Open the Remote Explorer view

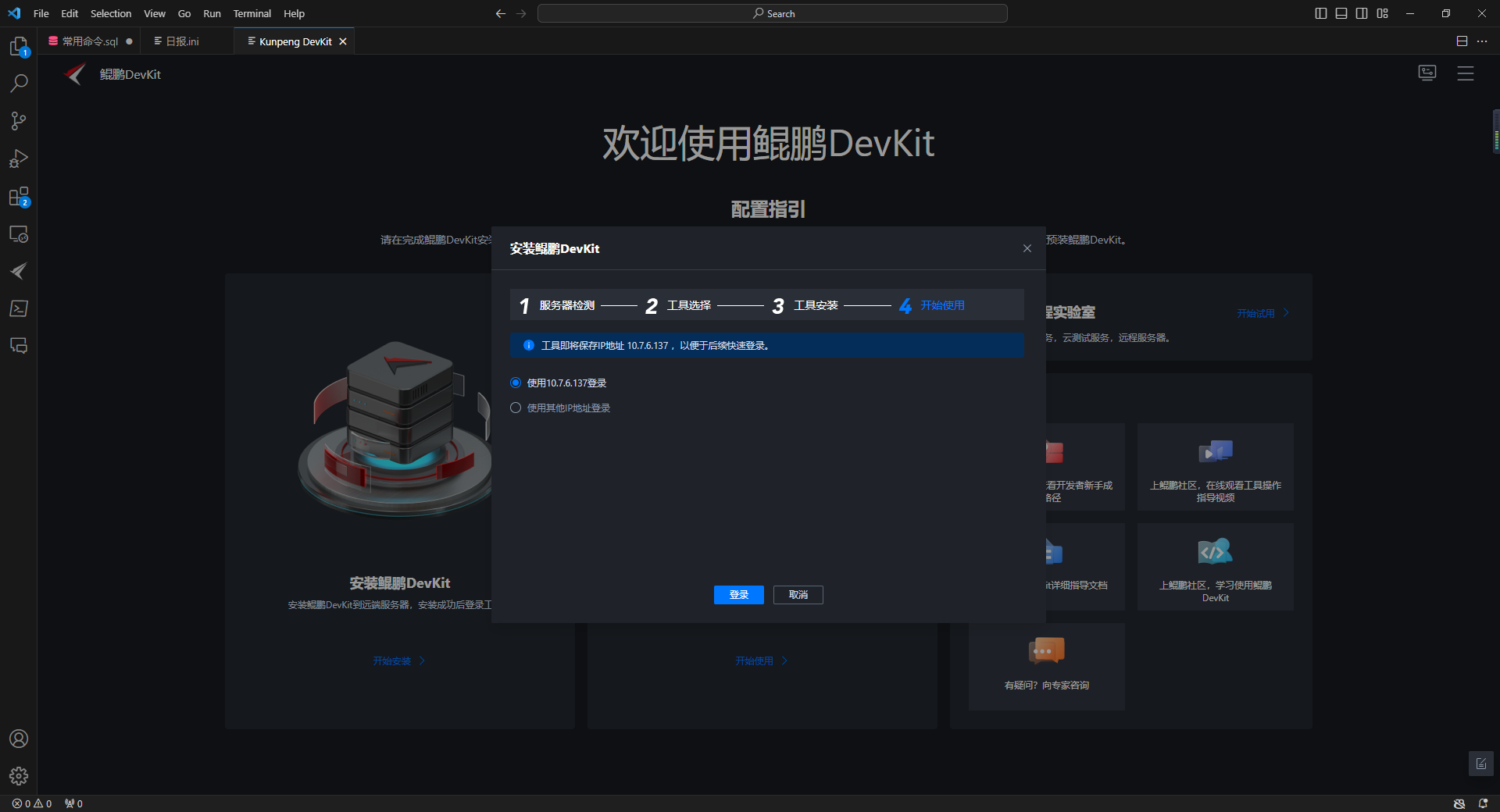click(x=19, y=234)
